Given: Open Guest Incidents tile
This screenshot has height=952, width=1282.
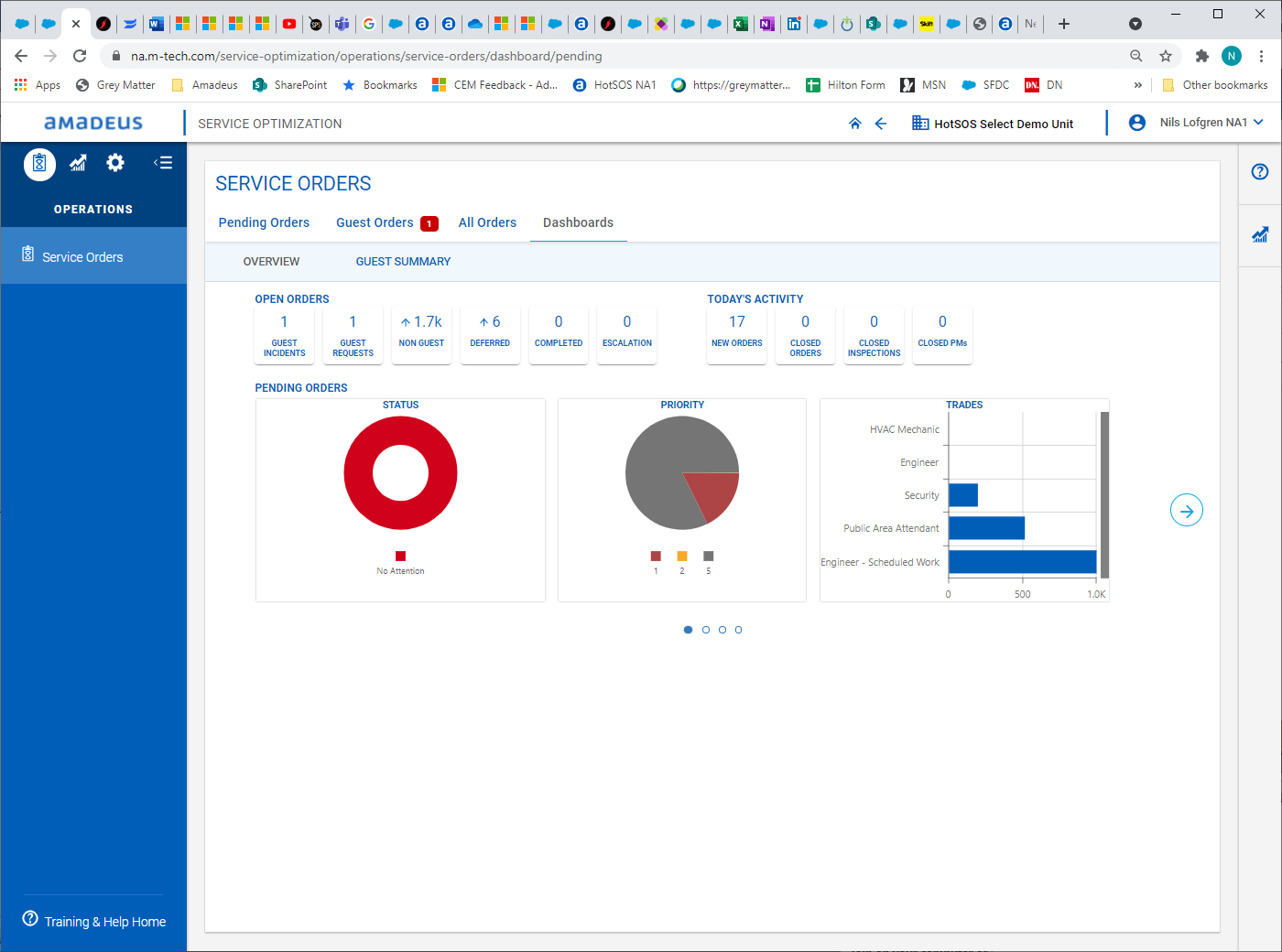Looking at the screenshot, I should point(284,335).
